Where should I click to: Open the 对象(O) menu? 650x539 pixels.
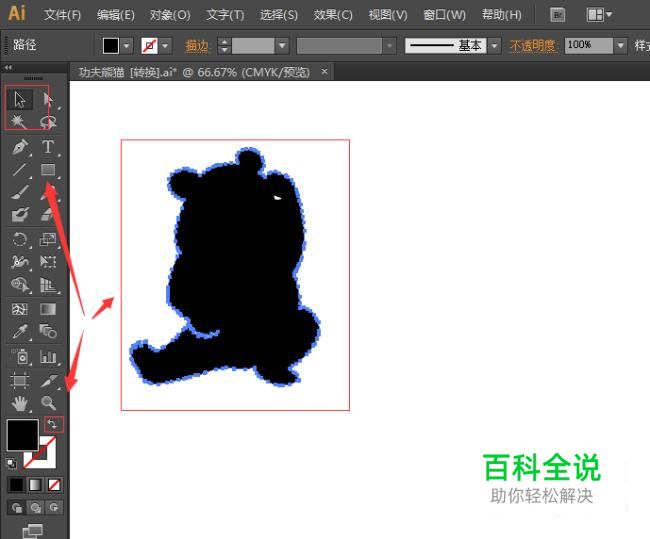[170, 15]
